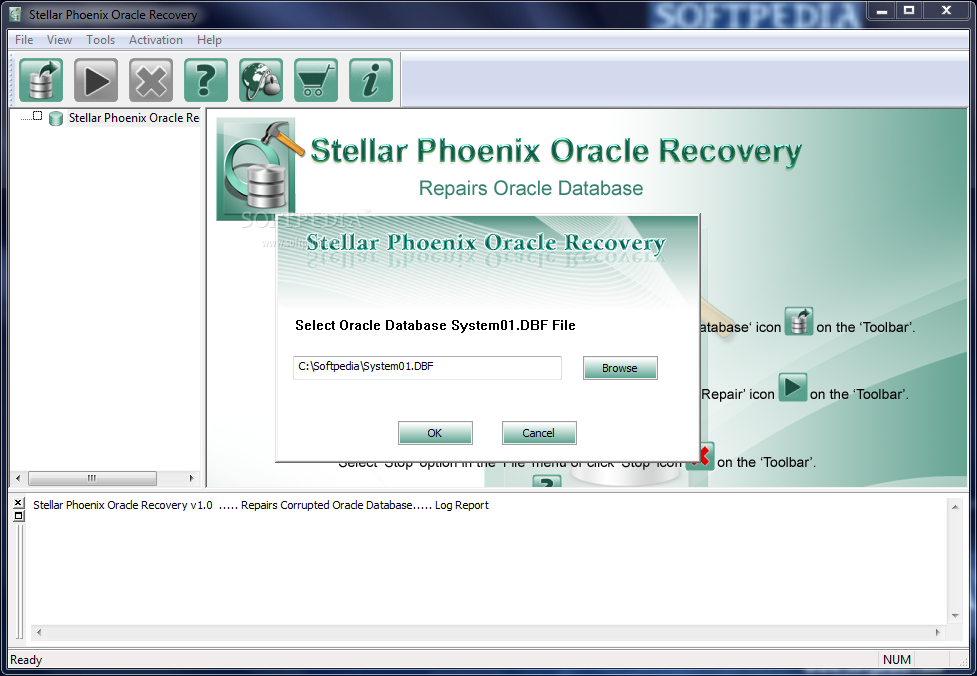977x676 pixels.
Task: Click the app icon in title bar
Action: pyautogui.click(x=16, y=14)
